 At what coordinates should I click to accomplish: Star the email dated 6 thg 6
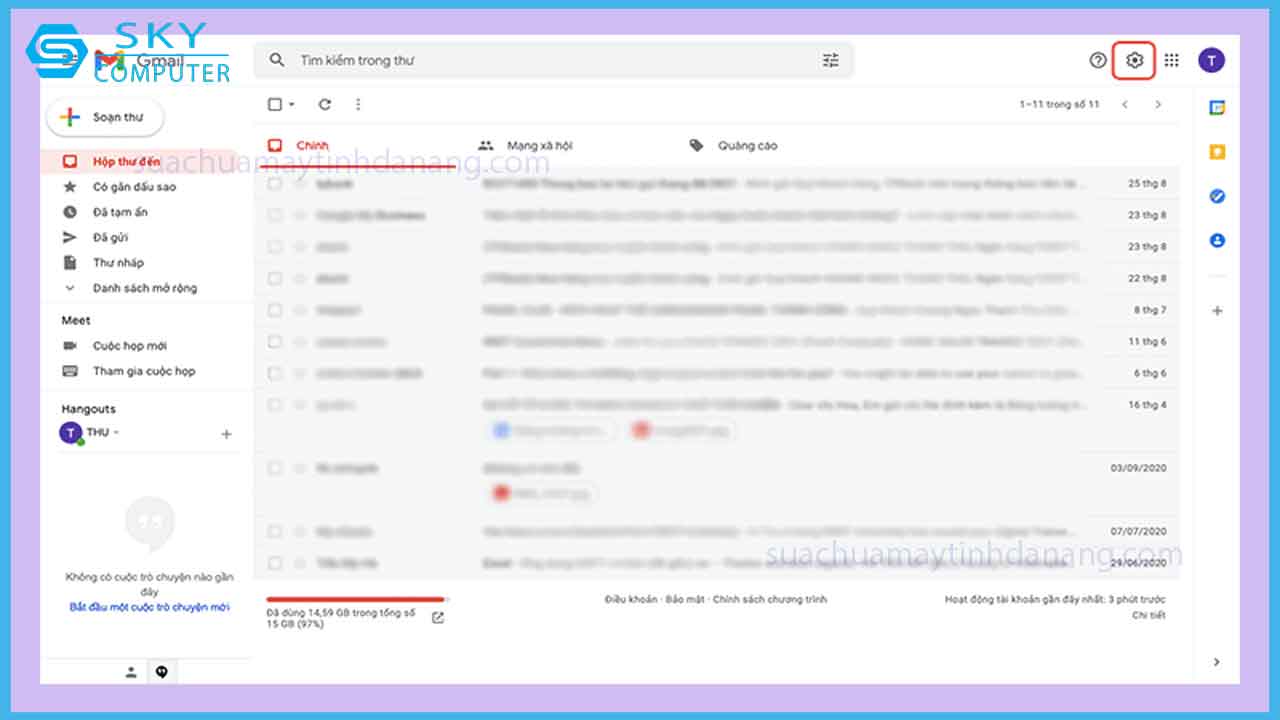pos(299,373)
